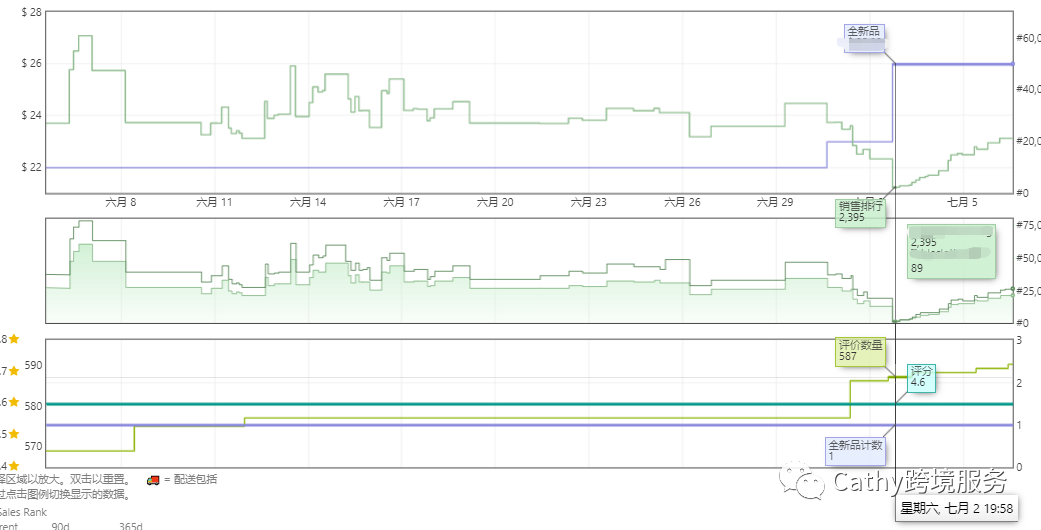
Task: Click the 590 review count axis label
Action: (x=35, y=365)
